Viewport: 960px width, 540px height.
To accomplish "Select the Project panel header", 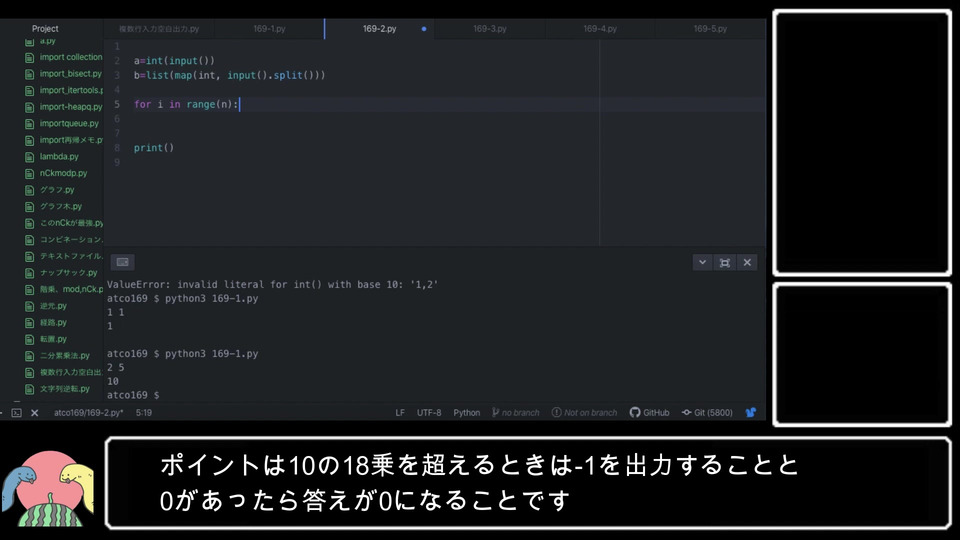I will point(45,29).
